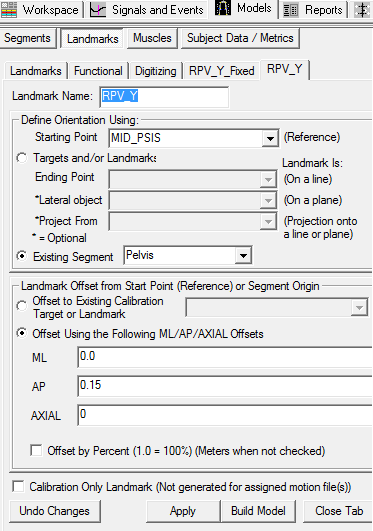Click the Models skeleton icon
This screenshot has height=531, width=373.
click(x=223, y=8)
